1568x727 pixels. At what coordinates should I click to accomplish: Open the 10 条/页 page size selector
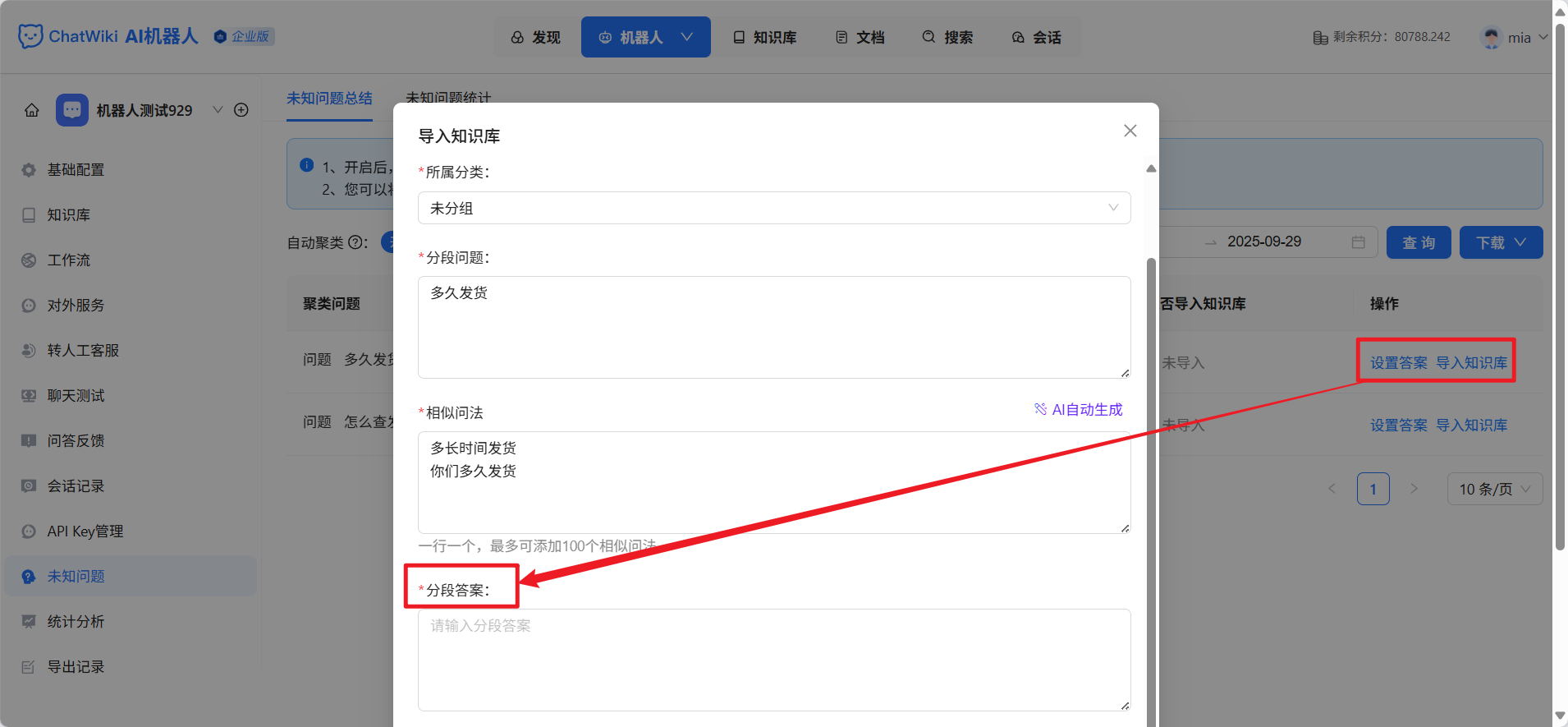[x=1495, y=489]
